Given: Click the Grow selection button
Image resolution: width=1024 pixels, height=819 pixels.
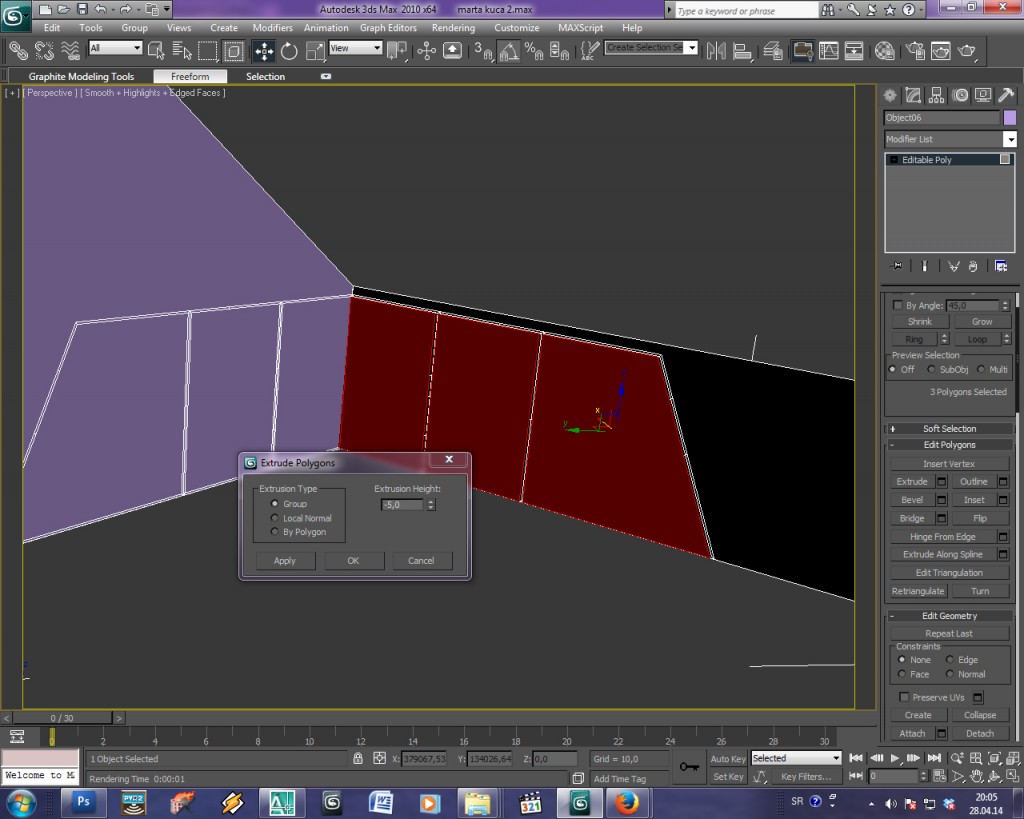Looking at the screenshot, I should pos(982,321).
